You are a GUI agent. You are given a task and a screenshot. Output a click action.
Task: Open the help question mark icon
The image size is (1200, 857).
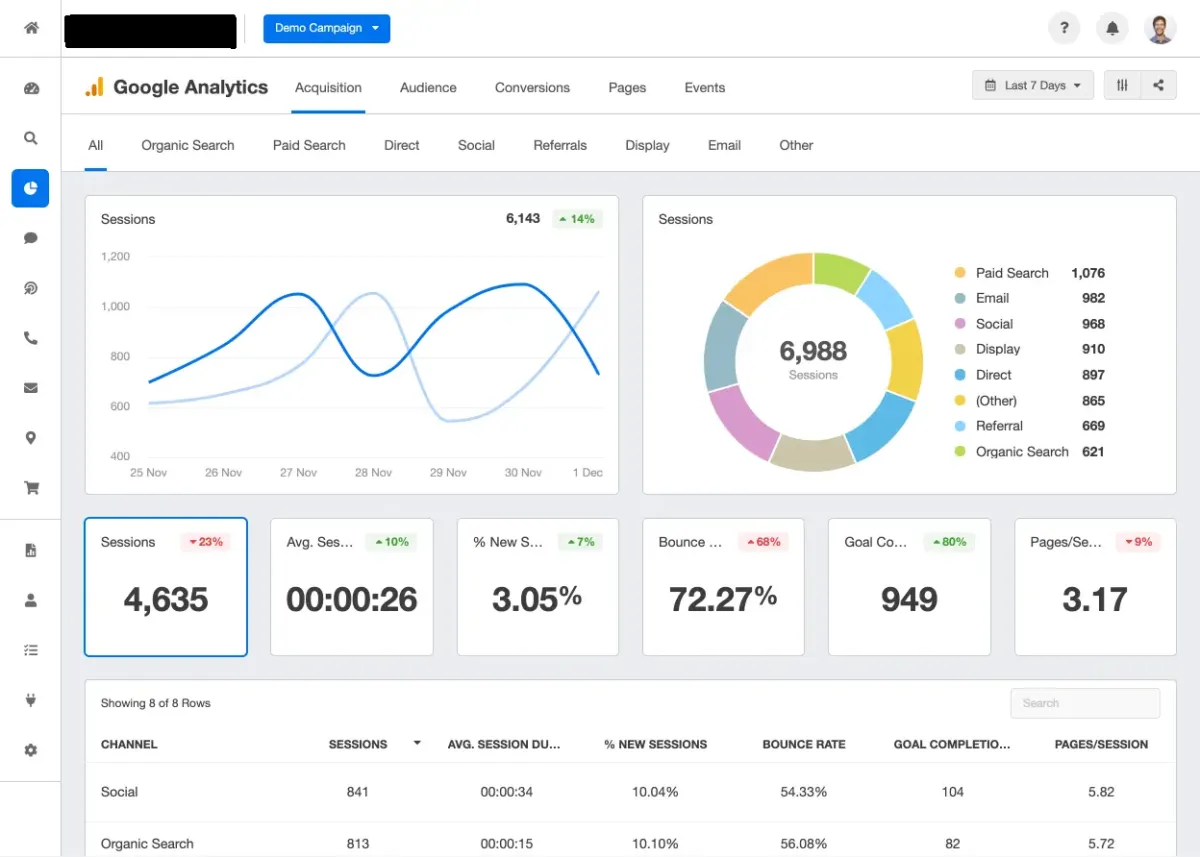coord(1064,28)
